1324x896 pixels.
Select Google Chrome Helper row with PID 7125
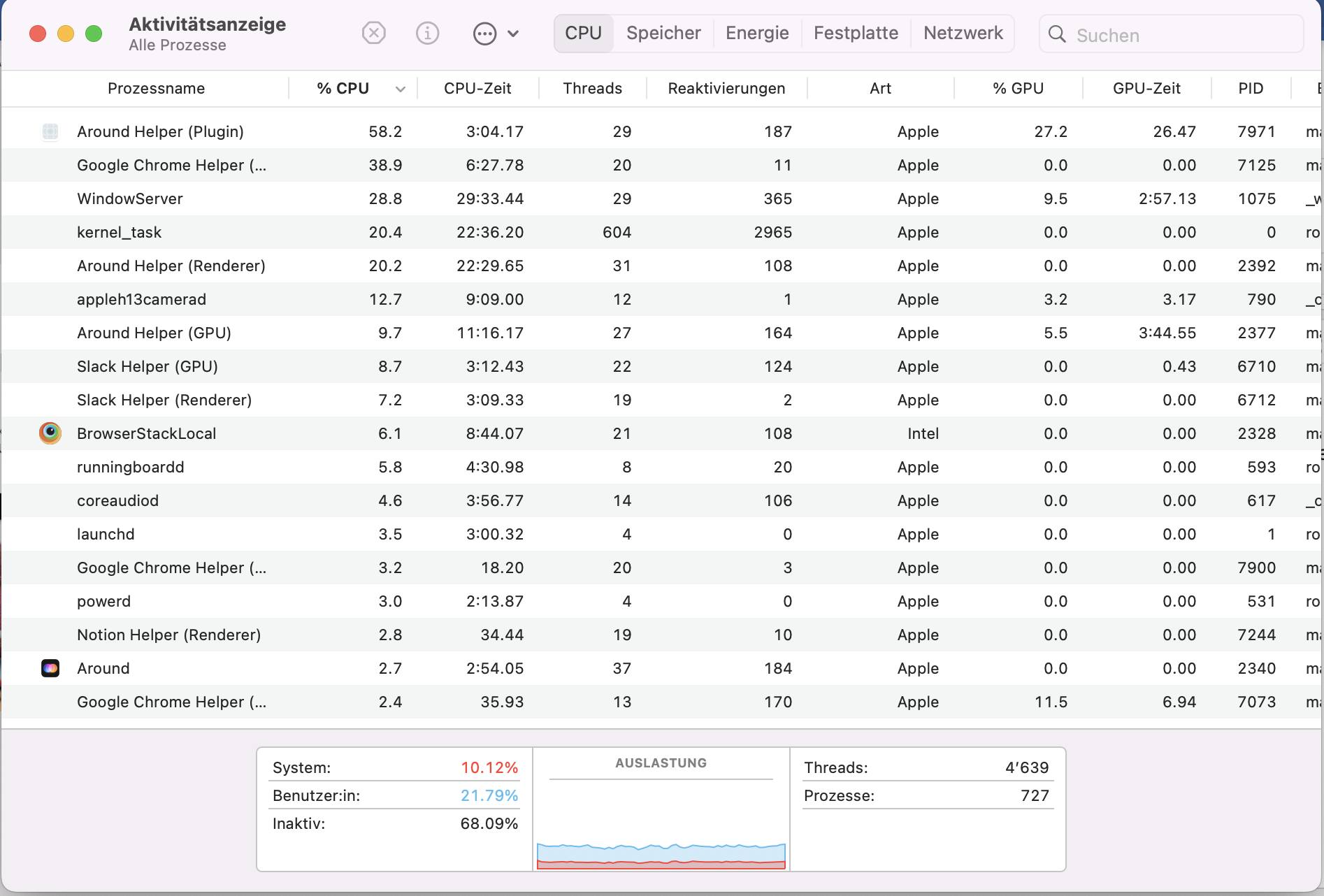pyautogui.click(x=661, y=165)
